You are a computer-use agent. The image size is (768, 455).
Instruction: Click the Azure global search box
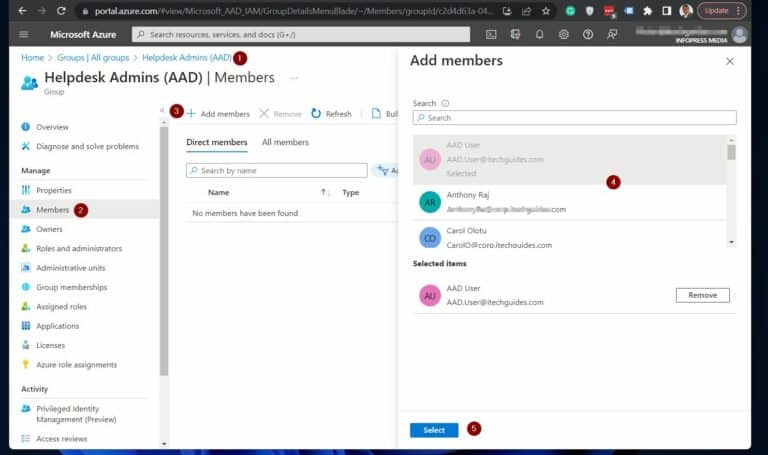[x=301, y=34]
